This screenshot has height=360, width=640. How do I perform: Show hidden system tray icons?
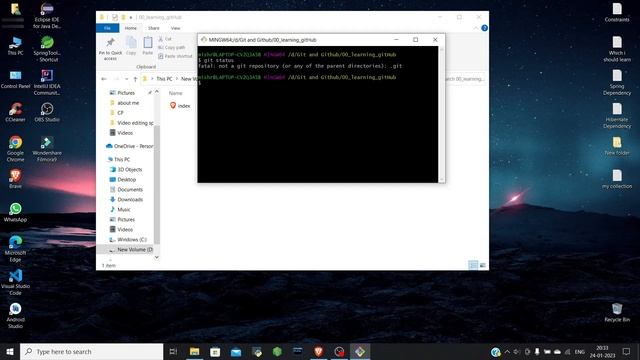507,351
